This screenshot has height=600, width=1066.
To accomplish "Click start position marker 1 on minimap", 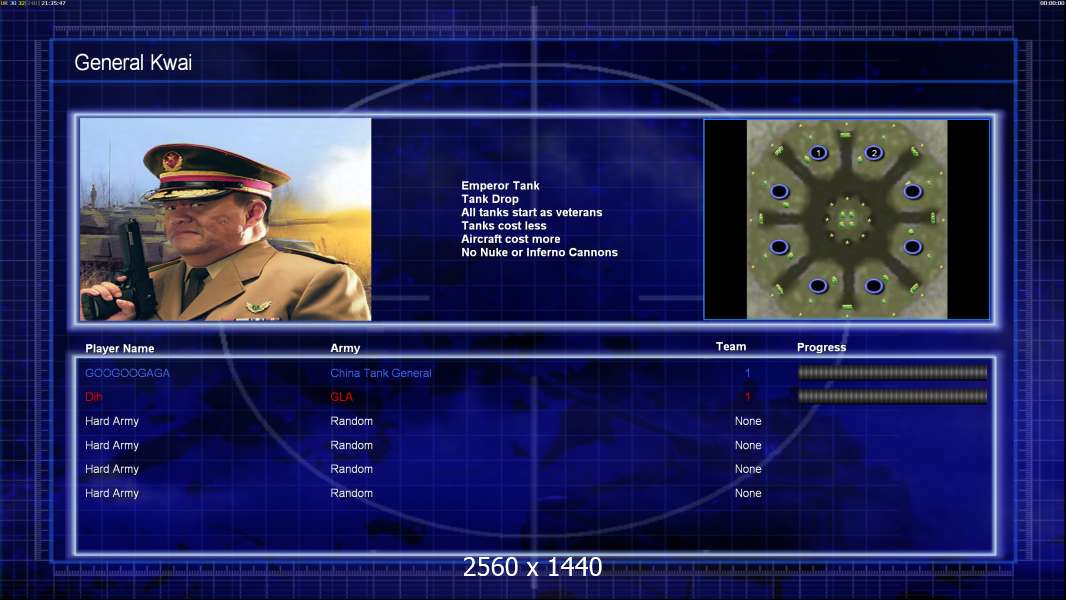I will click(x=819, y=153).
